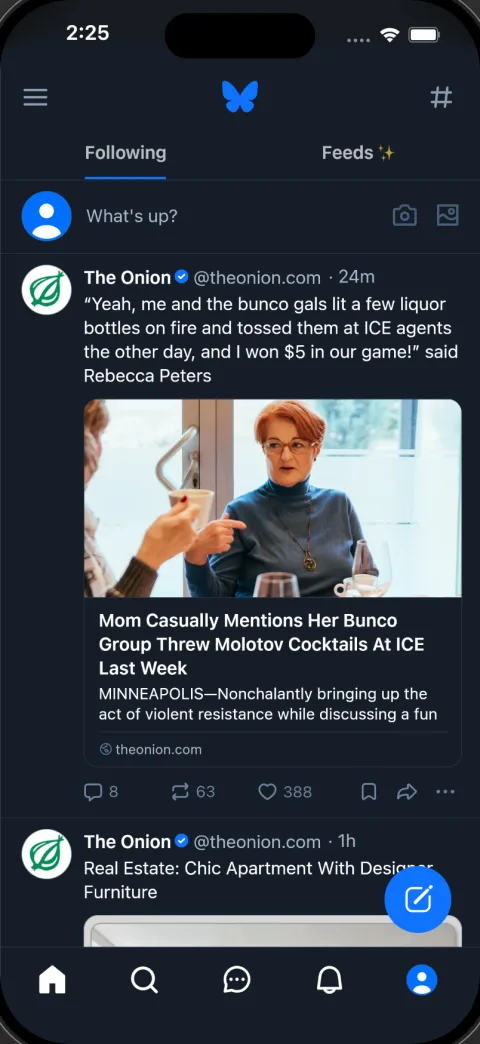Open Search in bottom navigation

click(x=144, y=980)
